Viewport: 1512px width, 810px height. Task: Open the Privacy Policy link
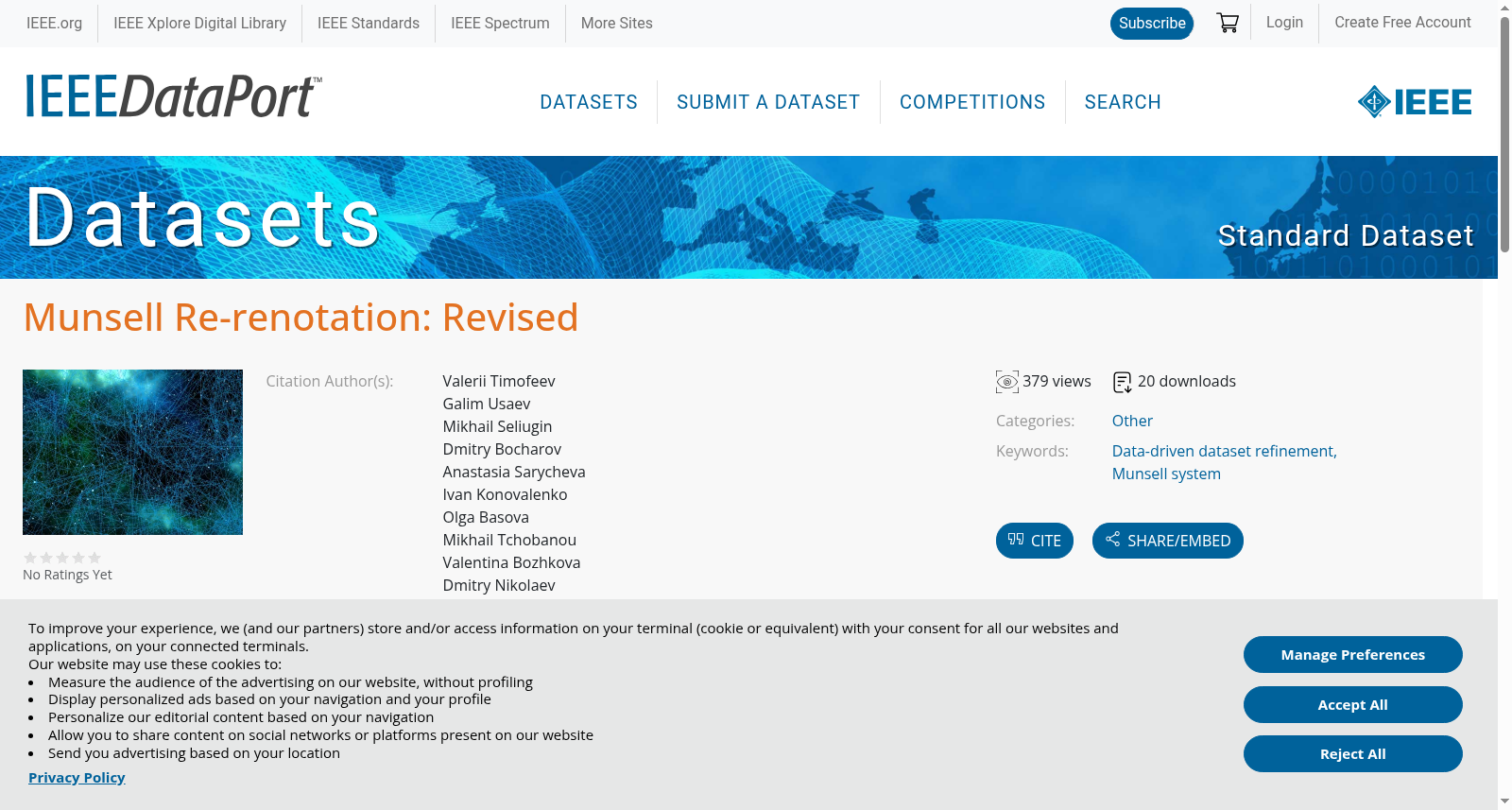click(77, 777)
